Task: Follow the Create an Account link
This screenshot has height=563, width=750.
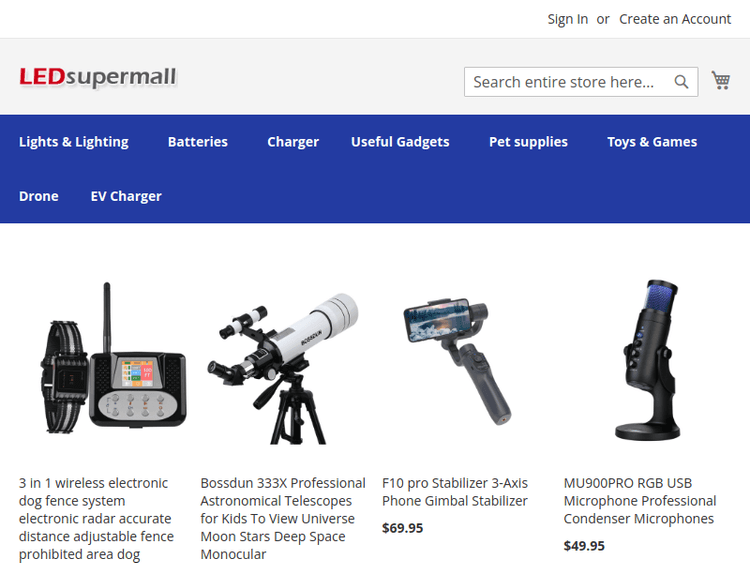Action: tap(675, 19)
